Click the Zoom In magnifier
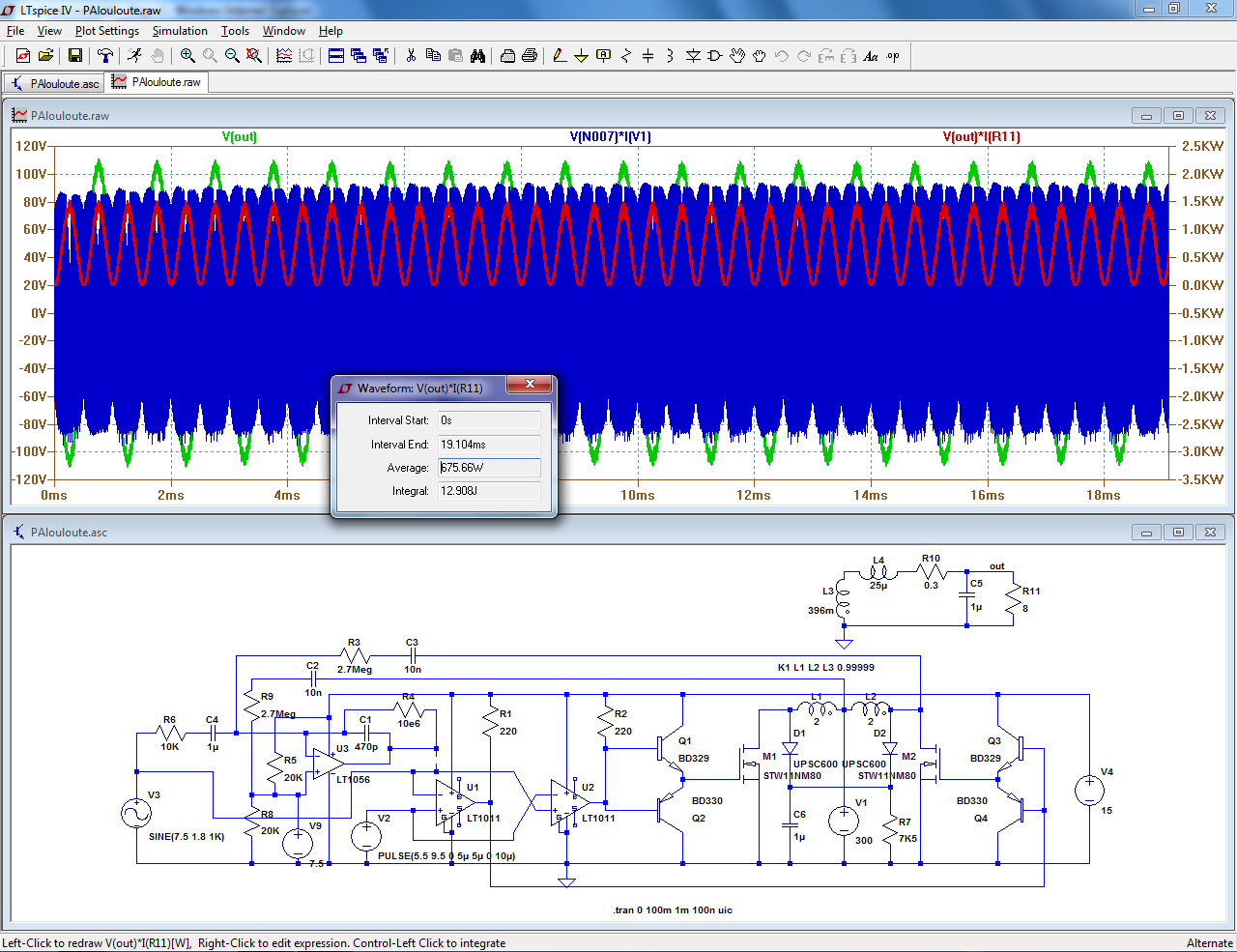 click(187, 56)
